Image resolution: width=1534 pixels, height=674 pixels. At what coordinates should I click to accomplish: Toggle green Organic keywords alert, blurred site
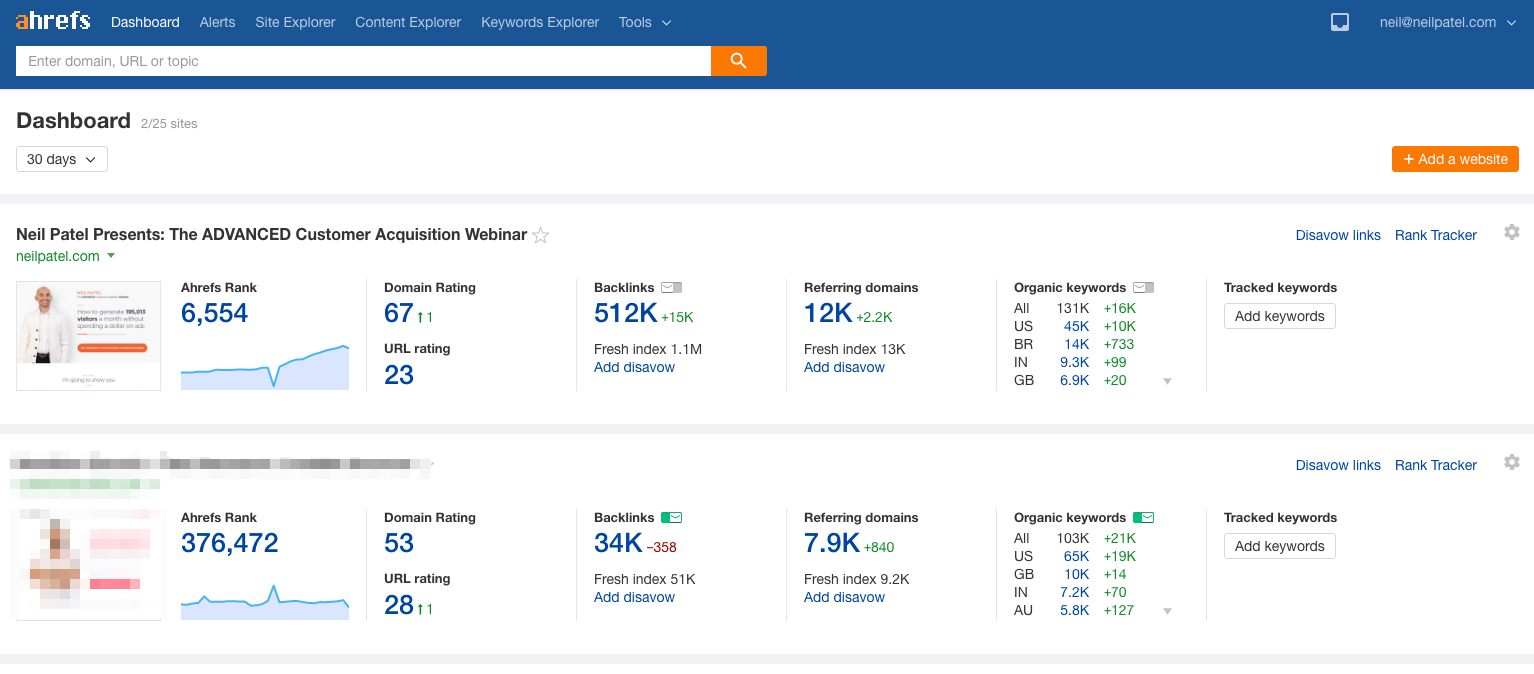[1144, 518]
